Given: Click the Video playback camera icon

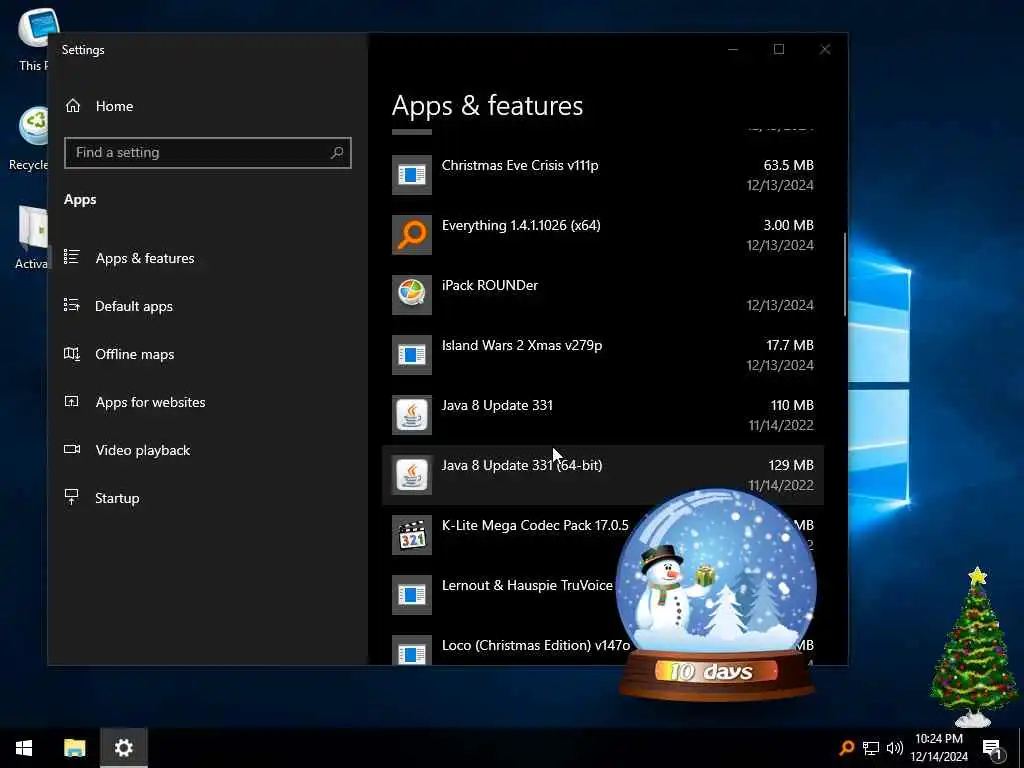Looking at the screenshot, I should [x=72, y=449].
